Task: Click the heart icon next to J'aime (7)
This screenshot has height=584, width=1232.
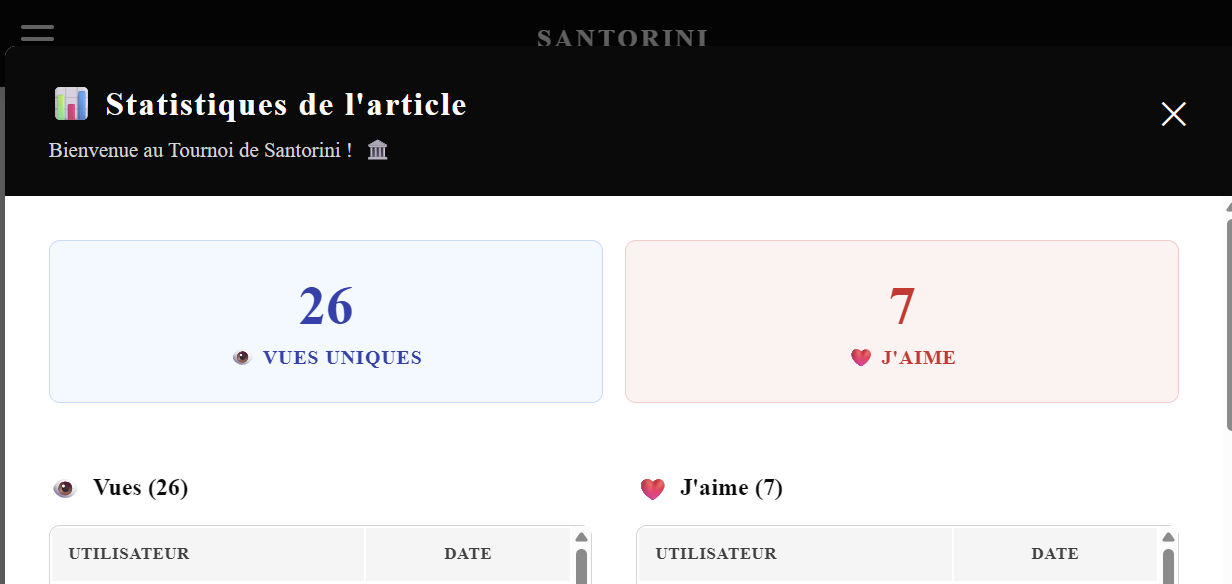Action: pos(652,489)
